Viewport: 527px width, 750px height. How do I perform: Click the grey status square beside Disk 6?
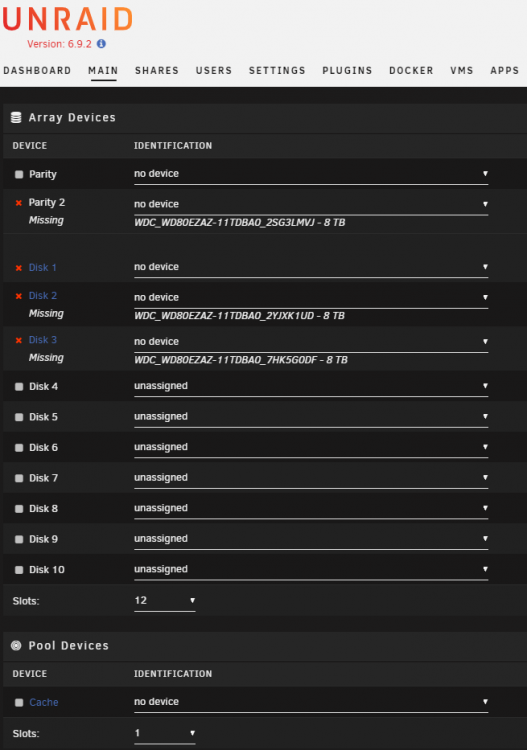point(19,448)
